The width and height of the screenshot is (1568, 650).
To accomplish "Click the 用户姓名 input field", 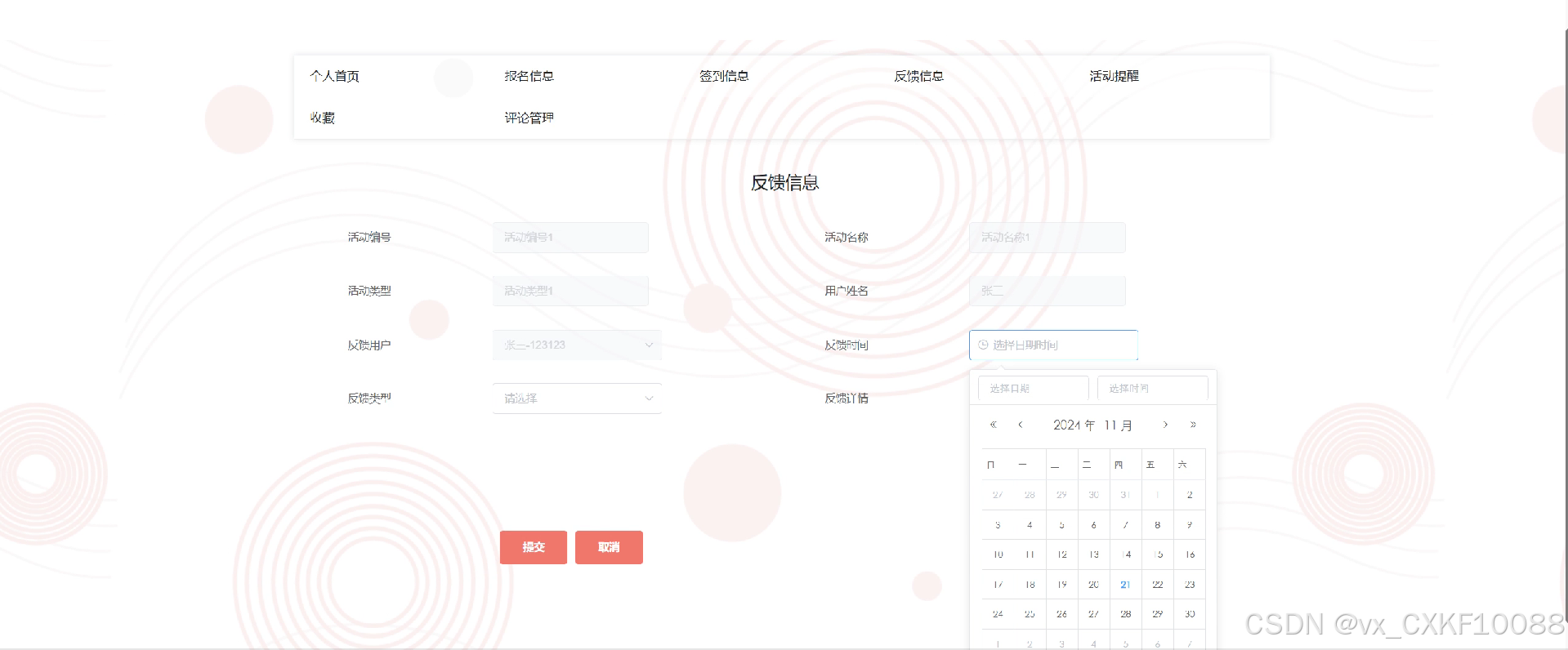I will (x=1047, y=291).
